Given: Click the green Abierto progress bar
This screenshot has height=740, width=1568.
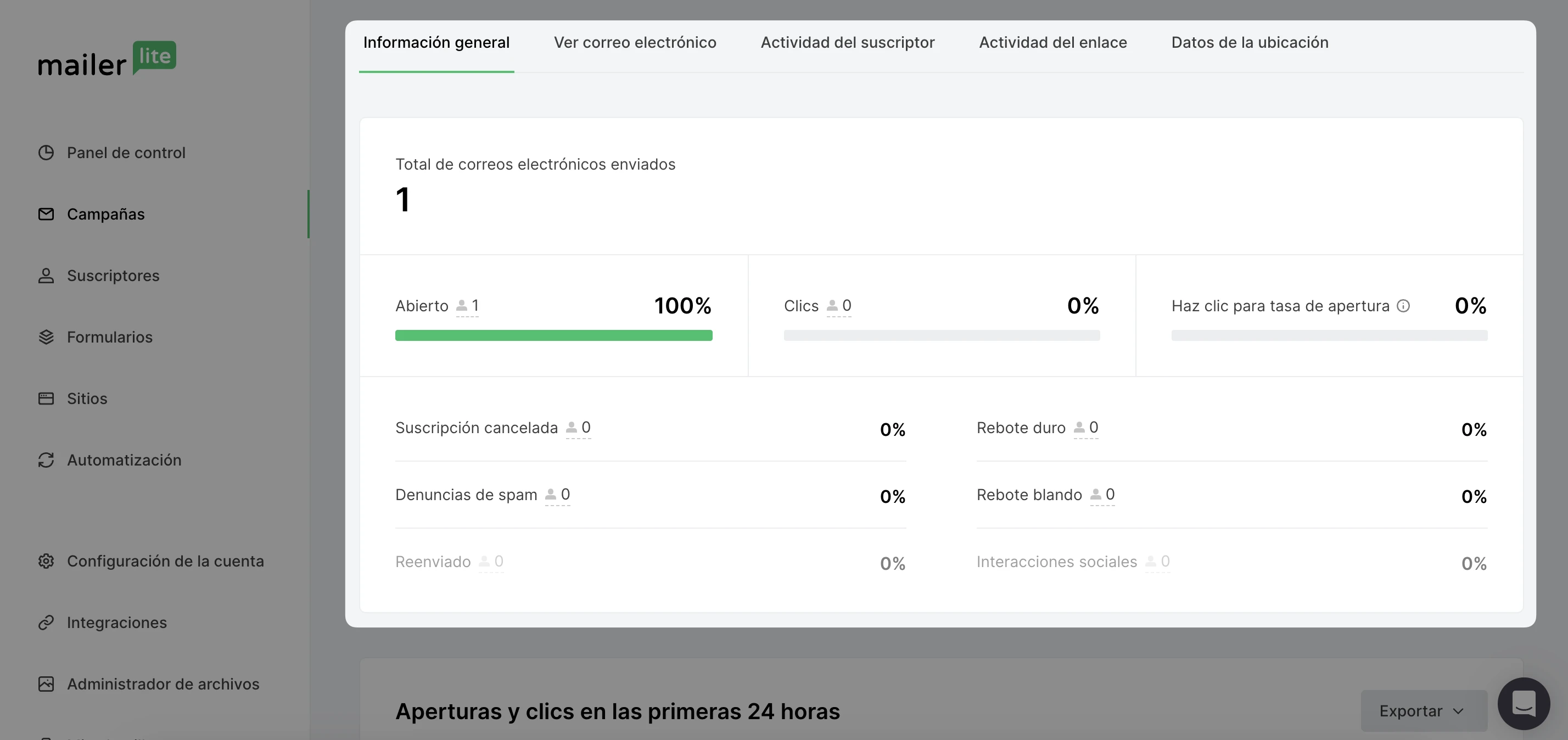Looking at the screenshot, I should [553, 335].
